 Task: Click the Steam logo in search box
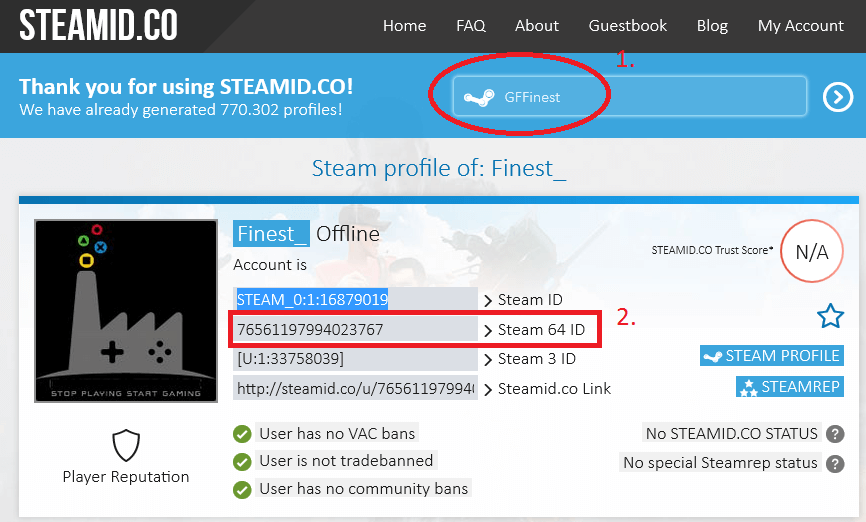click(479, 97)
